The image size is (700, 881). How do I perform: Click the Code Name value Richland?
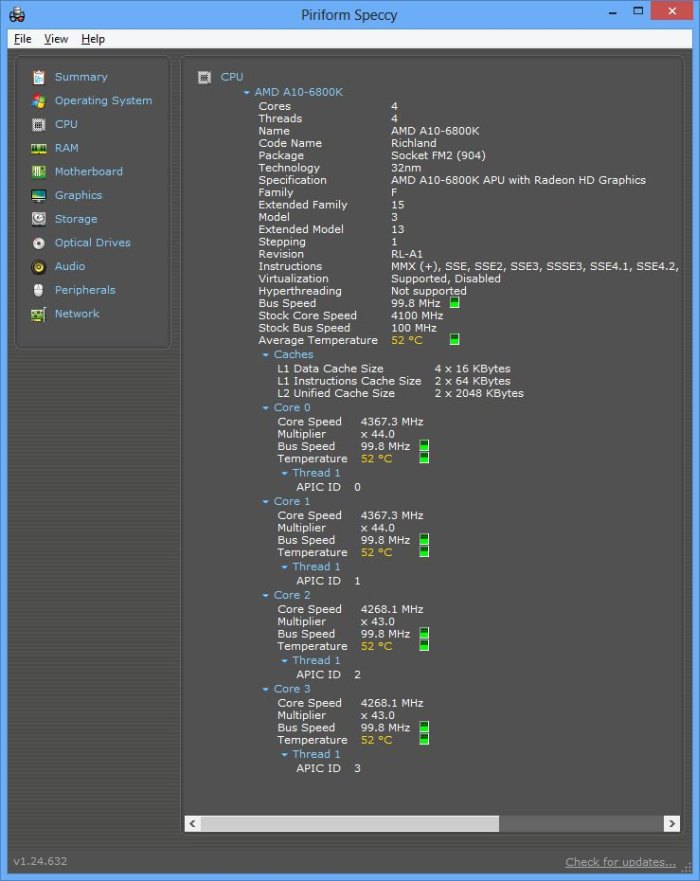[413, 143]
